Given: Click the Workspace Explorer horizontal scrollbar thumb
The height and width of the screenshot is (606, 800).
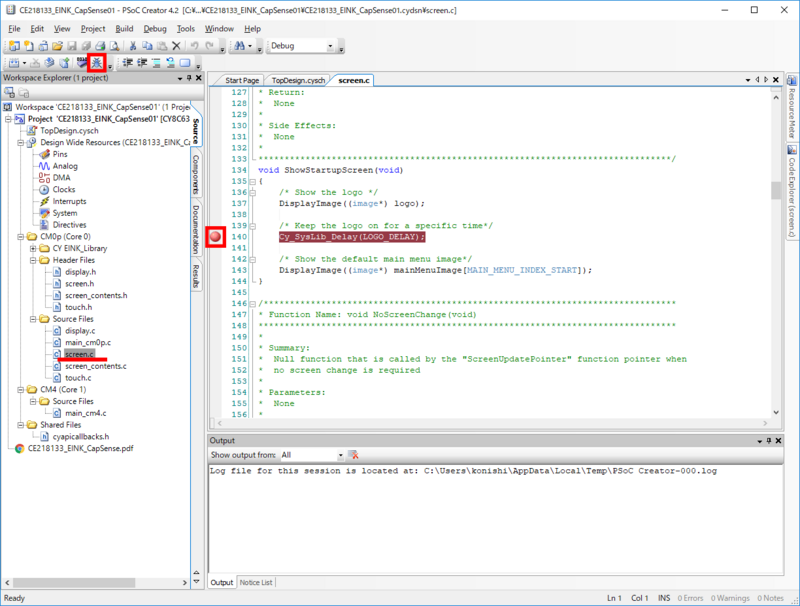Looking at the screenshot, I should coord(74,583).
